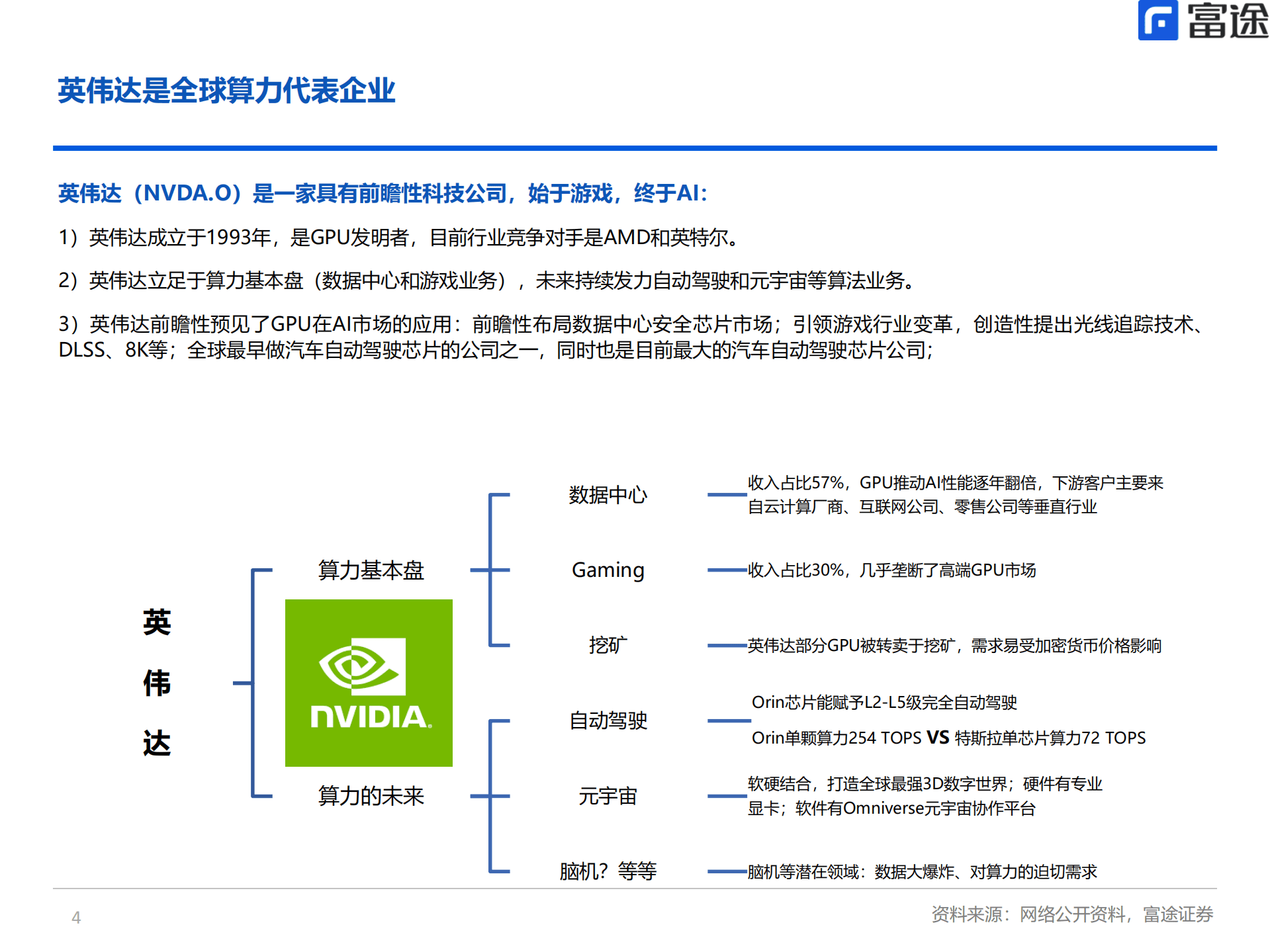Click the 富途 brand name text

click(x=1228, y=21)
